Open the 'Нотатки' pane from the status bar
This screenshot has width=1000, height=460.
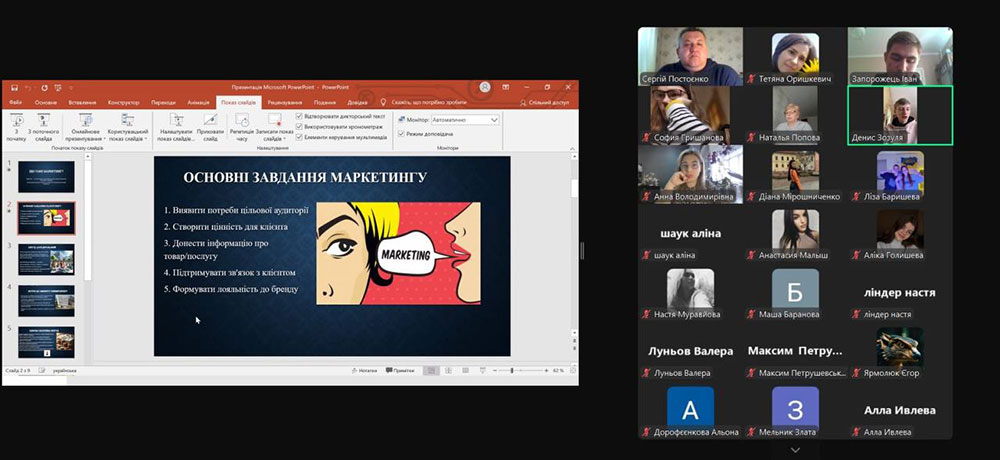tap(366, 370)
